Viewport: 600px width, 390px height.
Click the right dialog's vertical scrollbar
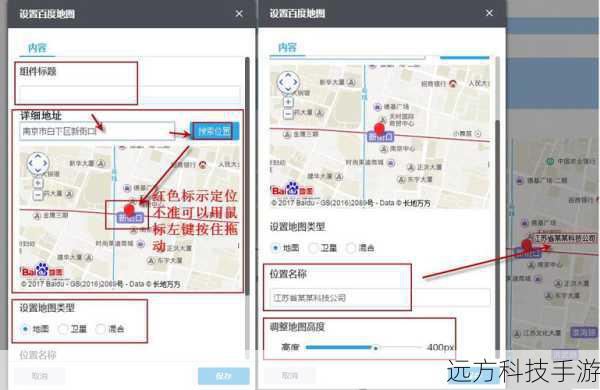click(497, 239)
